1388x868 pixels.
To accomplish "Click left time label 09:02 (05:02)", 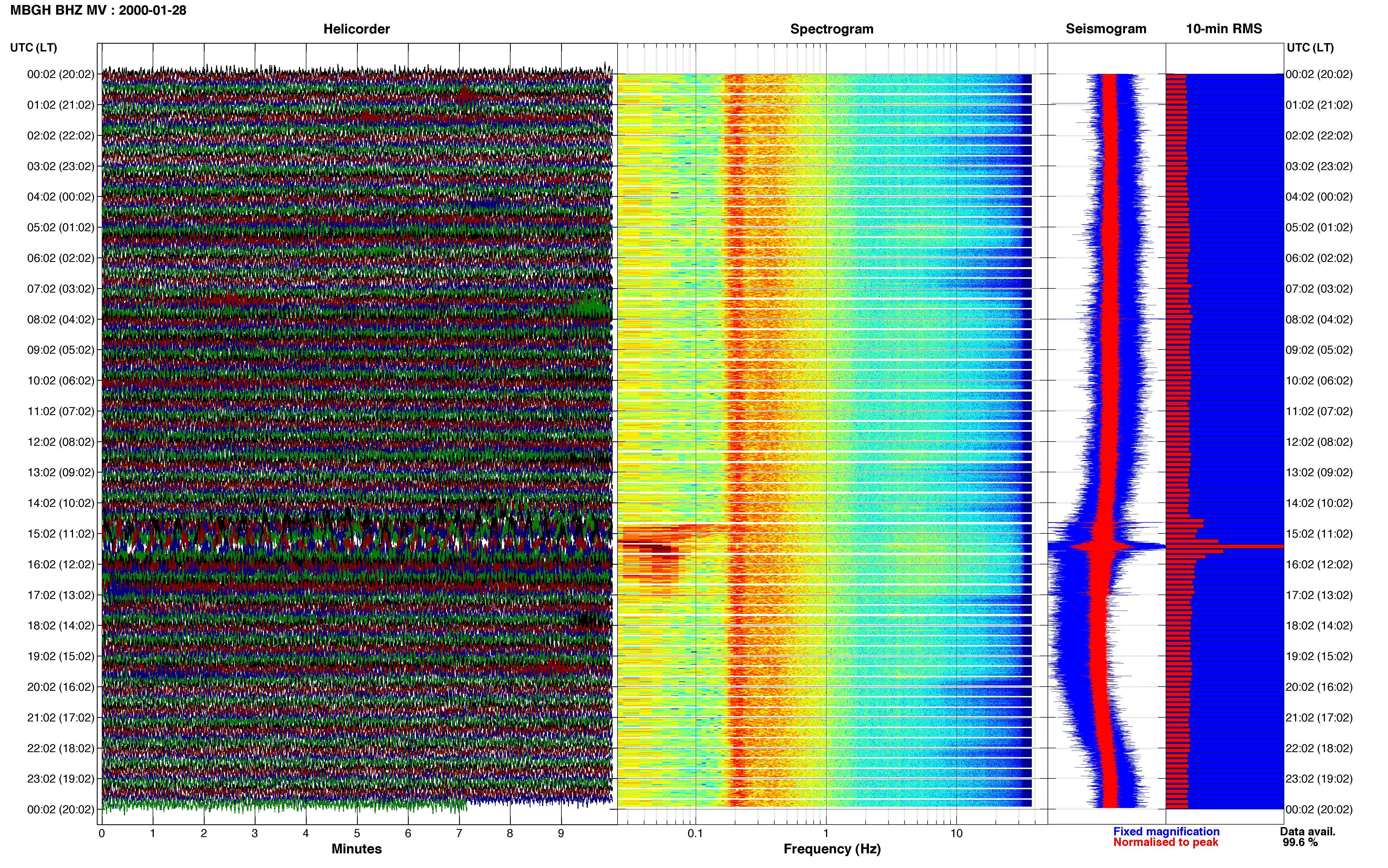I will [x=61, y=350].
